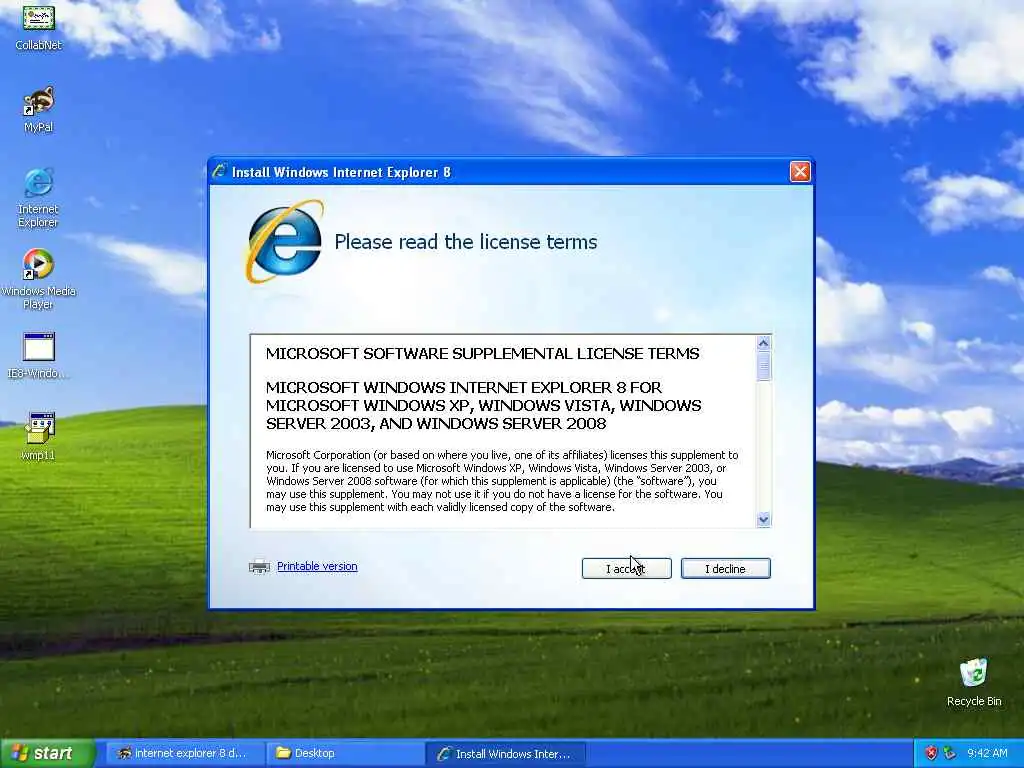The width and height of the screenshot is (1024, 768).
Task: Switch to the Desktop folder taskbar item
Action: pyautogui.click(x=344, y=754)
